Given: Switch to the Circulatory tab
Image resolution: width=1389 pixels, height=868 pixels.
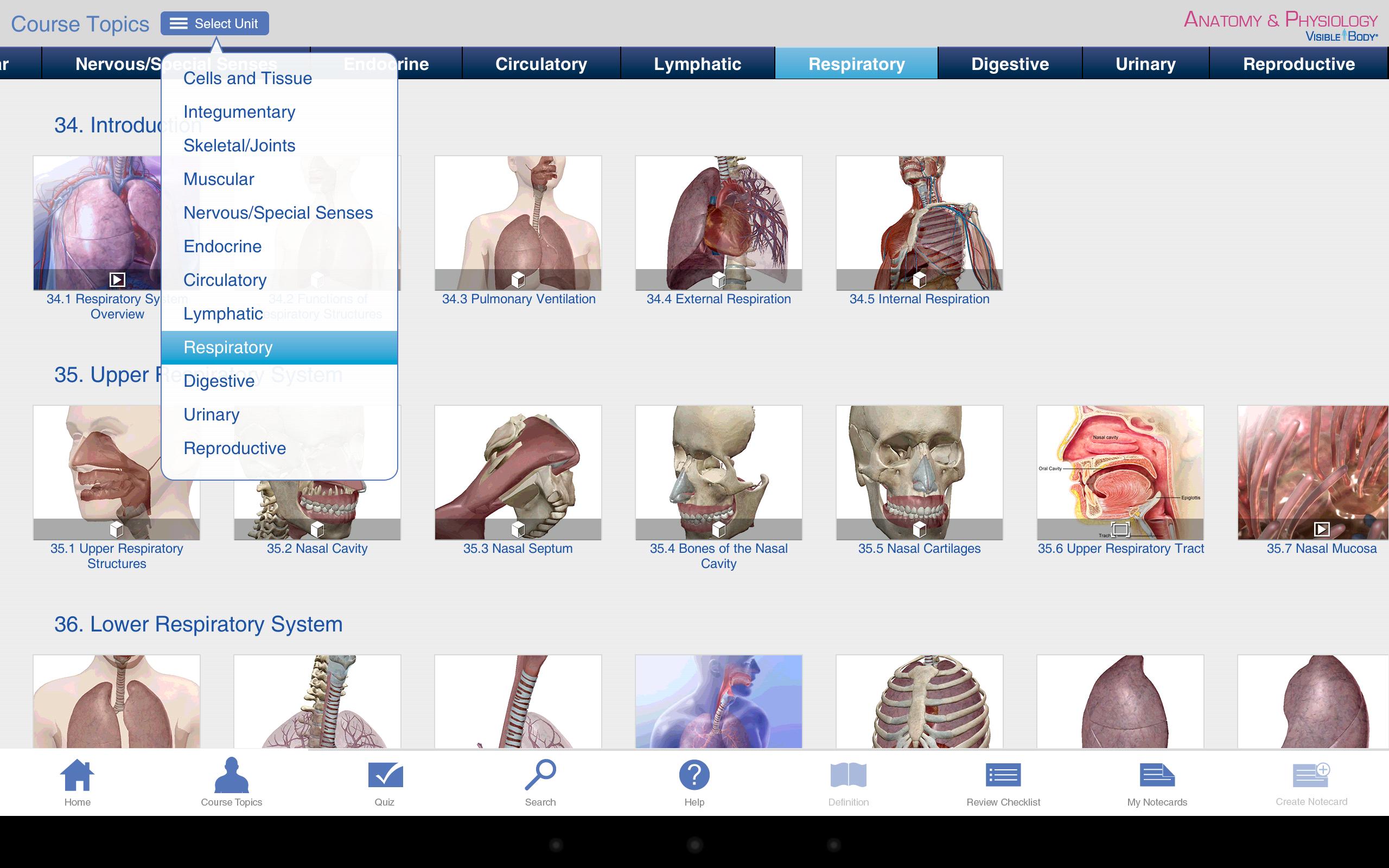Looking at the screenshot, I should coord(540,63).
